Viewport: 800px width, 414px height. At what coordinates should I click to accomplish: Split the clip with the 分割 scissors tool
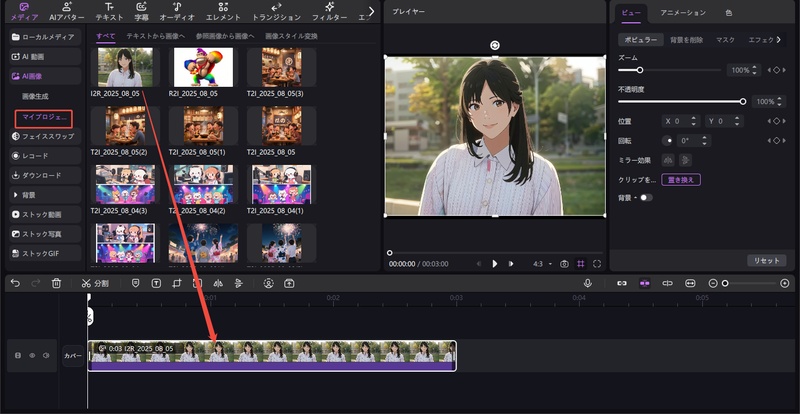pos(94,283)
